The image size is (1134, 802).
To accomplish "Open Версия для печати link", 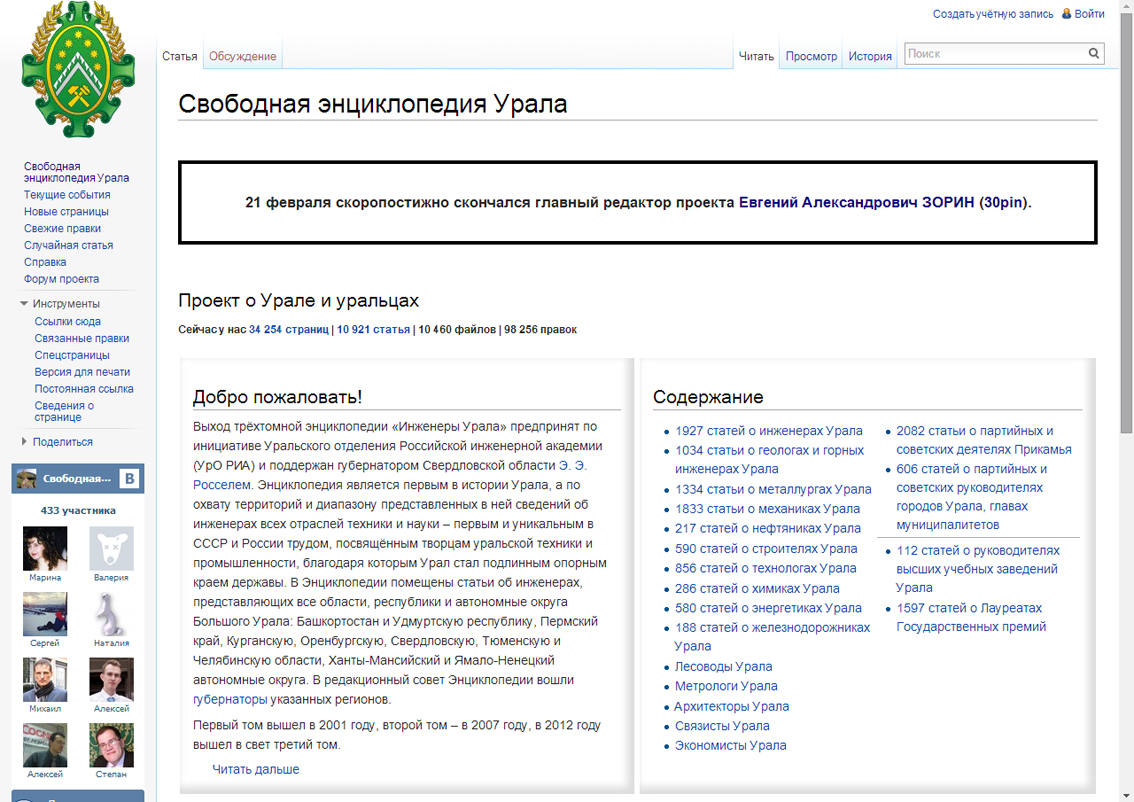I will point(82,372).
